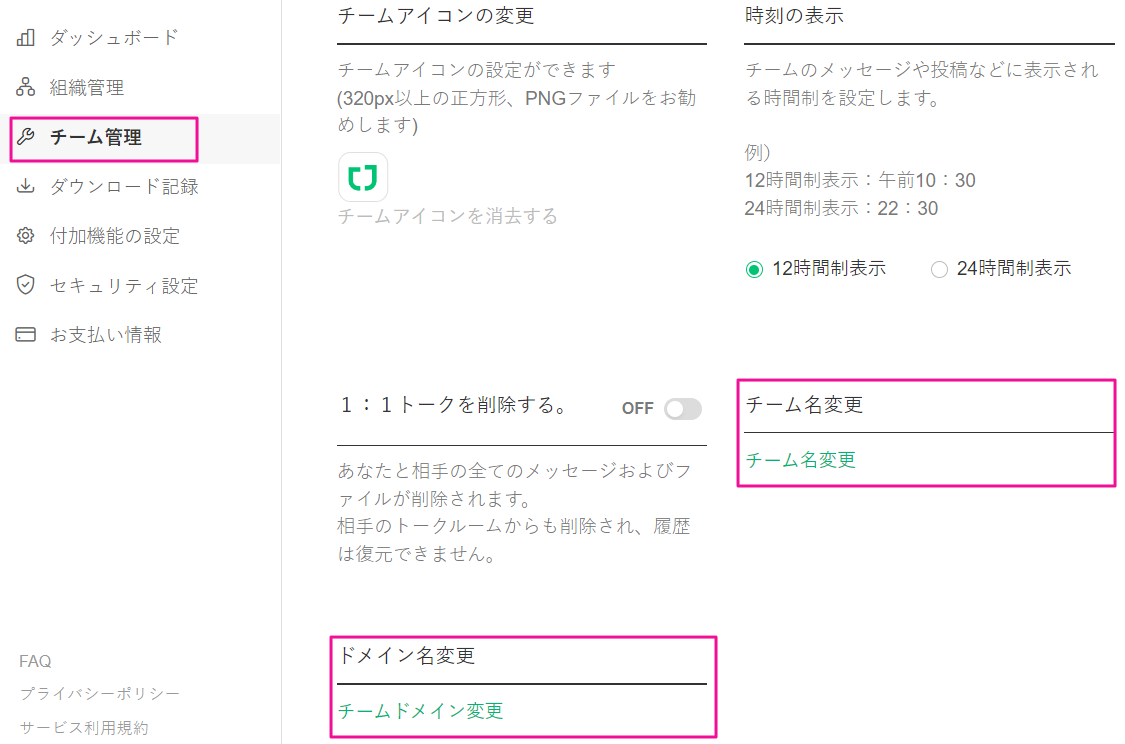Select the 24時間制表示 radio button
Screen dimensions: 1125x744
[939, 269]
